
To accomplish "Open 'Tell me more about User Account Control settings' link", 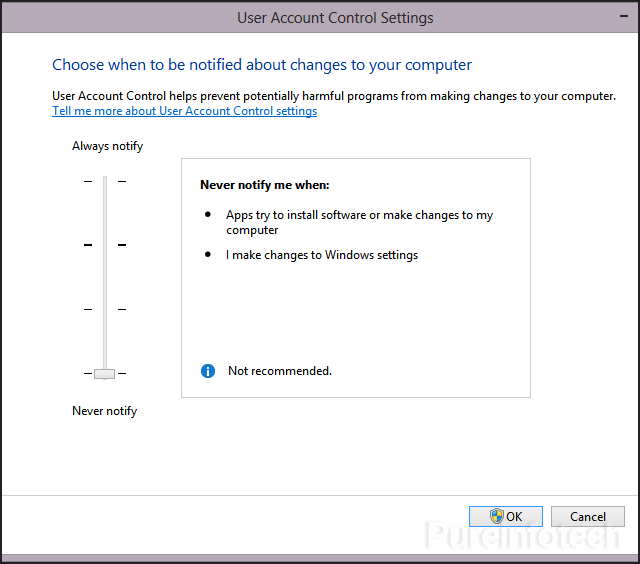I will pyautogui.click(x=184, y=111).
